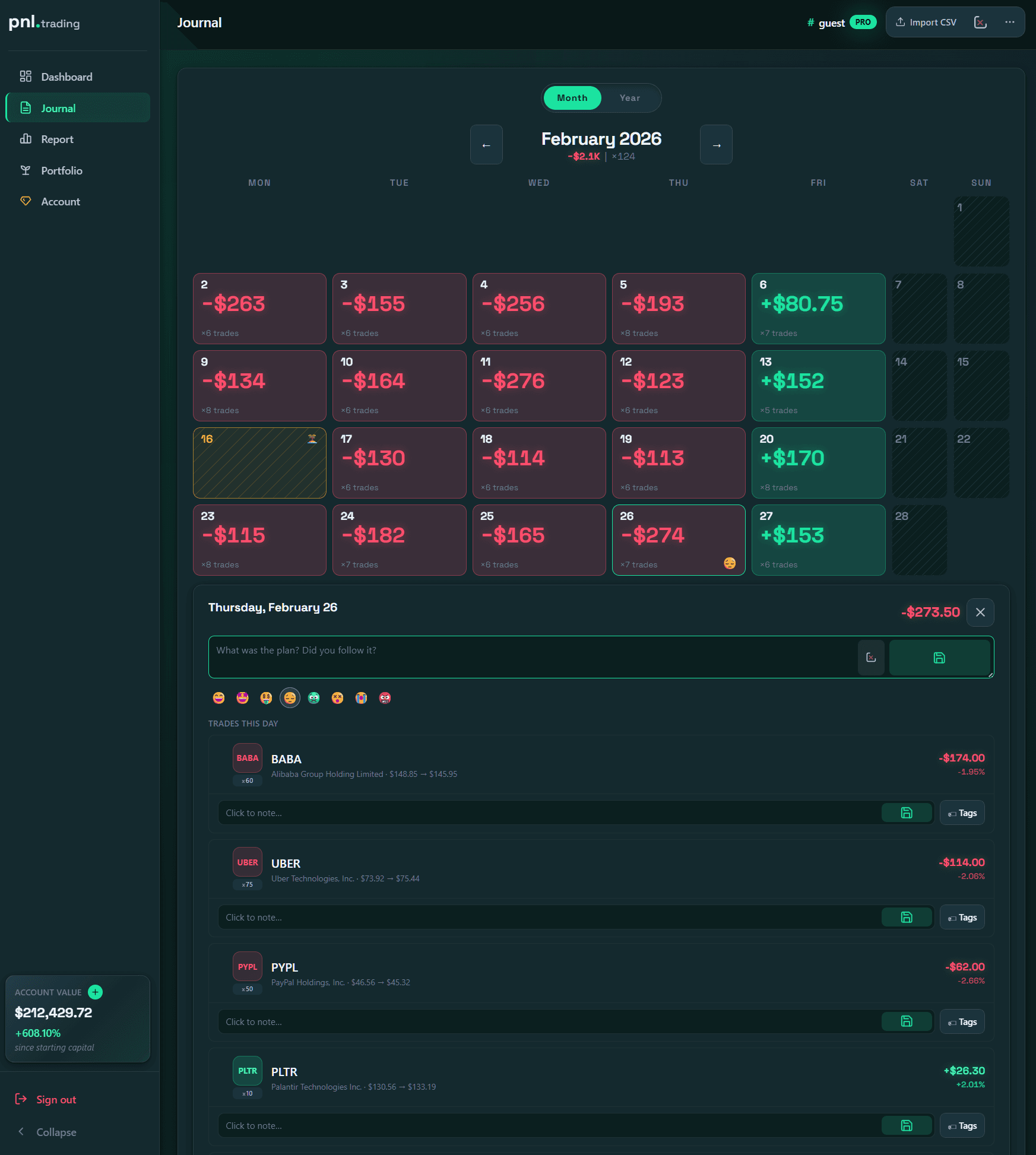
Task: Click the island icon on February 16
Action: coord(312,439)
